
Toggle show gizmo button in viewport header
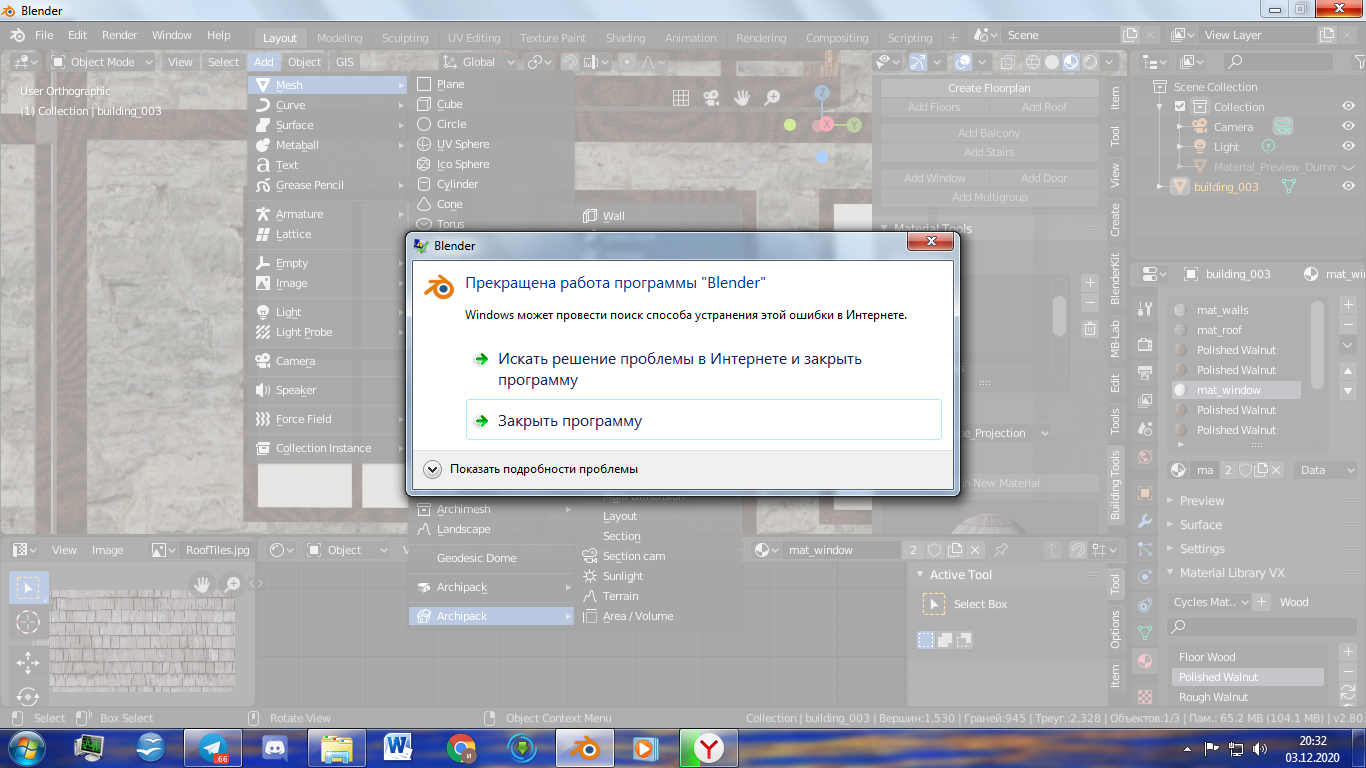tap(918, 62)
